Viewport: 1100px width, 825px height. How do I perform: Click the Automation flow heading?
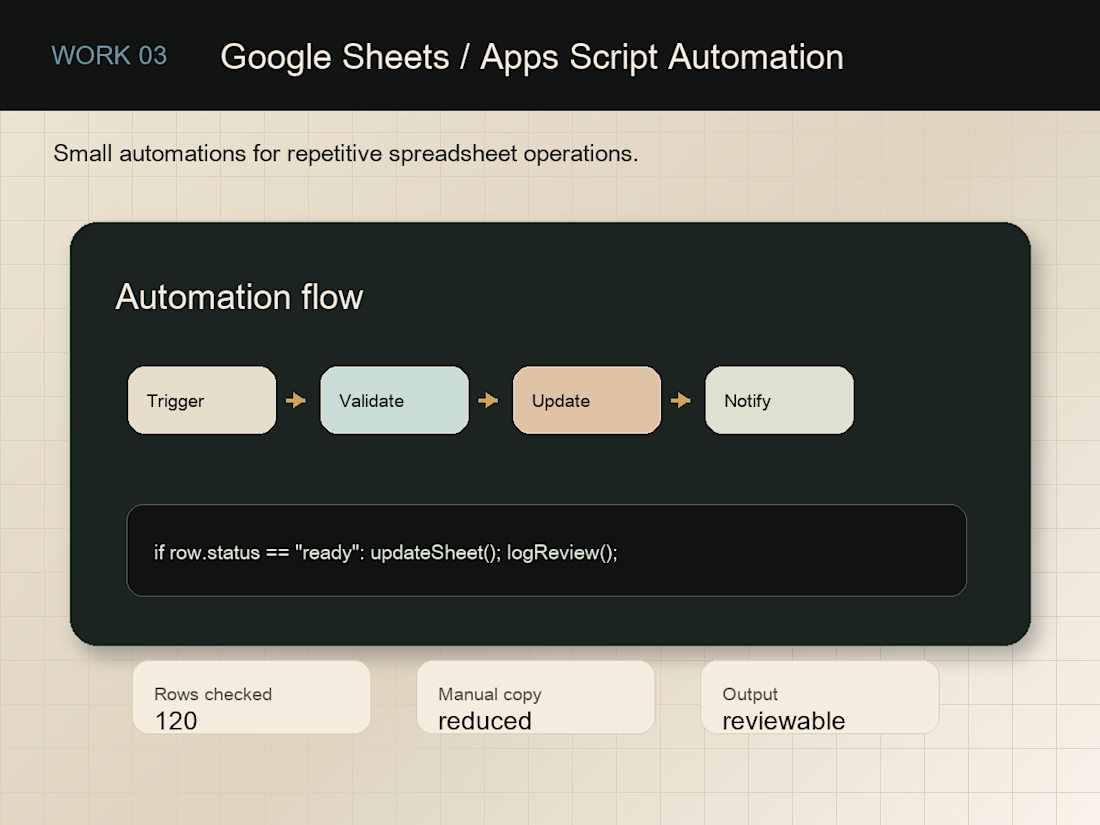pos(239,297)
